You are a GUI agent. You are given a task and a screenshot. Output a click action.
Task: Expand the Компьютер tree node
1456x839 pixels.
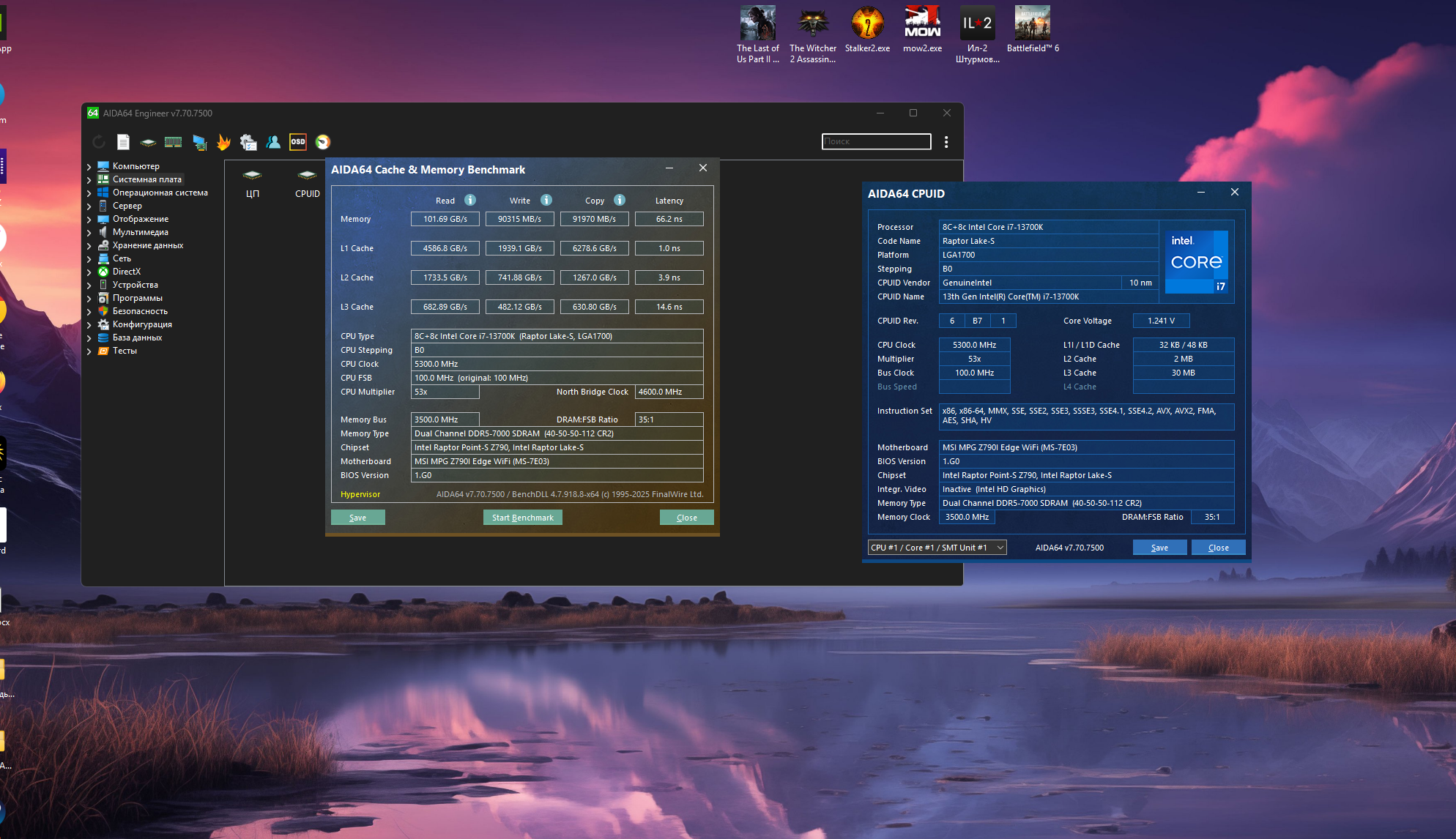tap(89, 167)
